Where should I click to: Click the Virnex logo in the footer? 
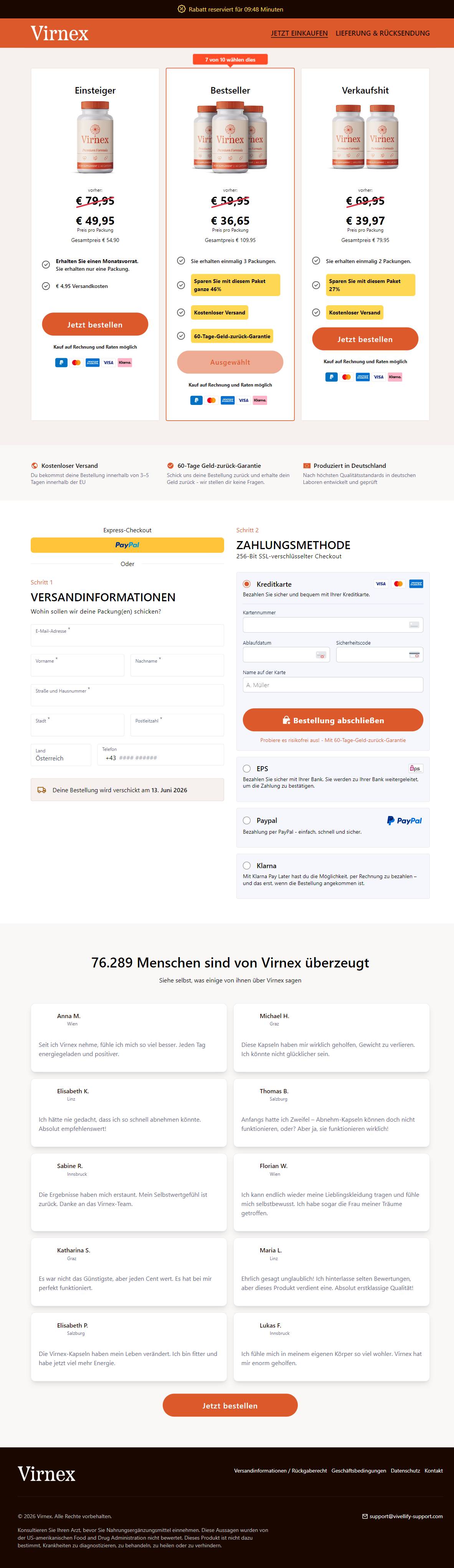(x=46, y=1474)
